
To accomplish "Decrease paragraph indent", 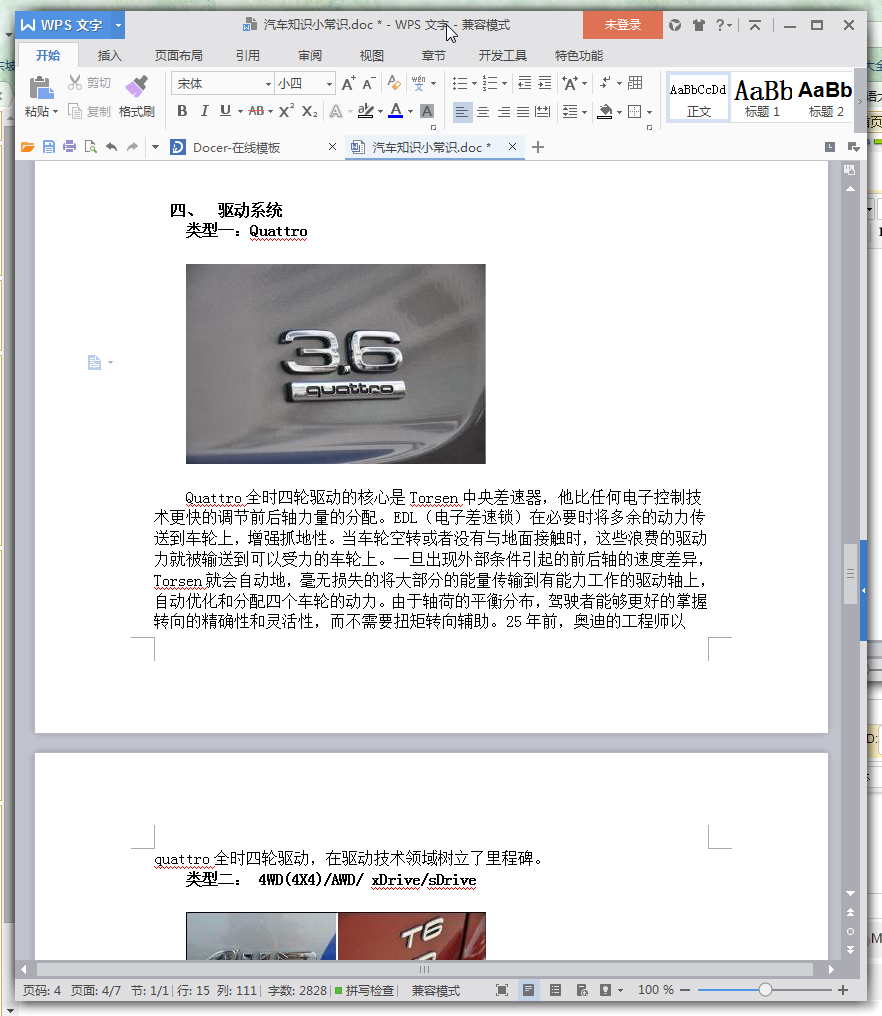I will point(524,83).
